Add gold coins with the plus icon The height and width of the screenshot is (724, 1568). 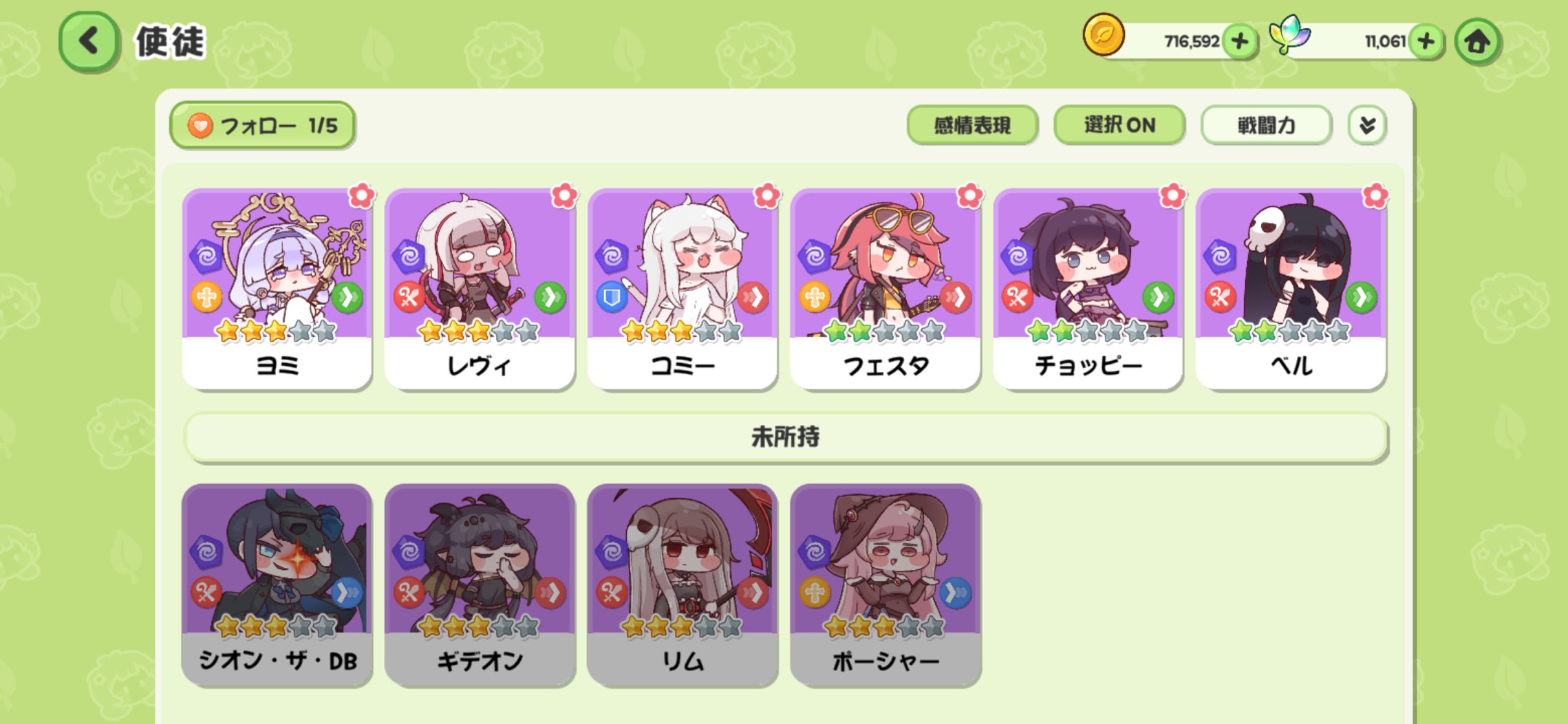pos(1240,42)
